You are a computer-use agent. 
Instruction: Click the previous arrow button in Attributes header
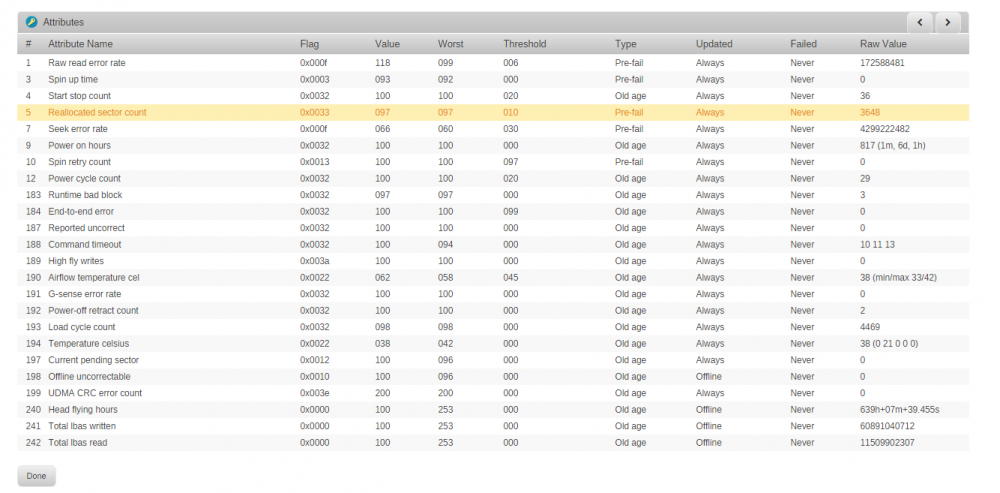click(920, 22)
